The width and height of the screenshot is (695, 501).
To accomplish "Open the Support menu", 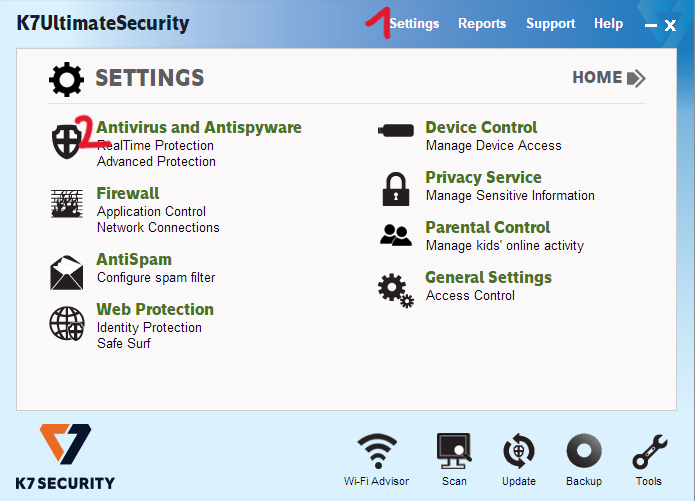I will pyautogui.click(x=551, y=23).
